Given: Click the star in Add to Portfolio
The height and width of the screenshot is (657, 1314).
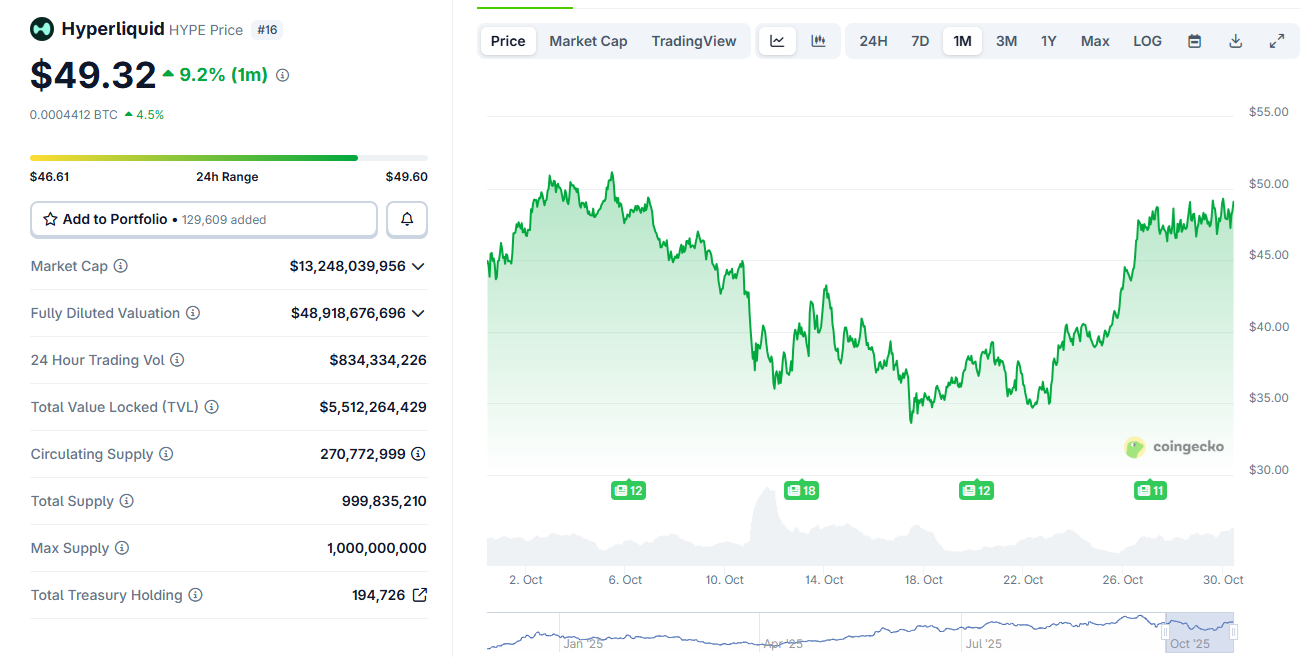Looking at the screenshot, I should click(51, 218).
